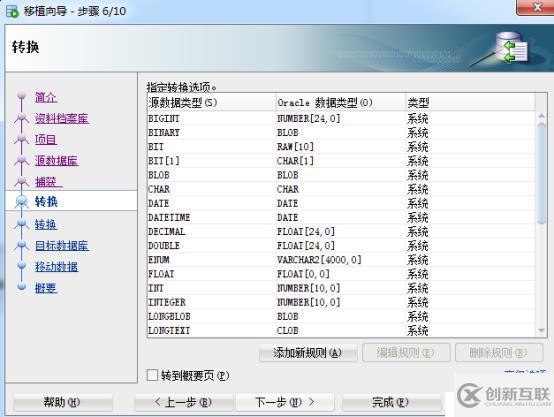Open the 概要 step link

coord(46,288)
